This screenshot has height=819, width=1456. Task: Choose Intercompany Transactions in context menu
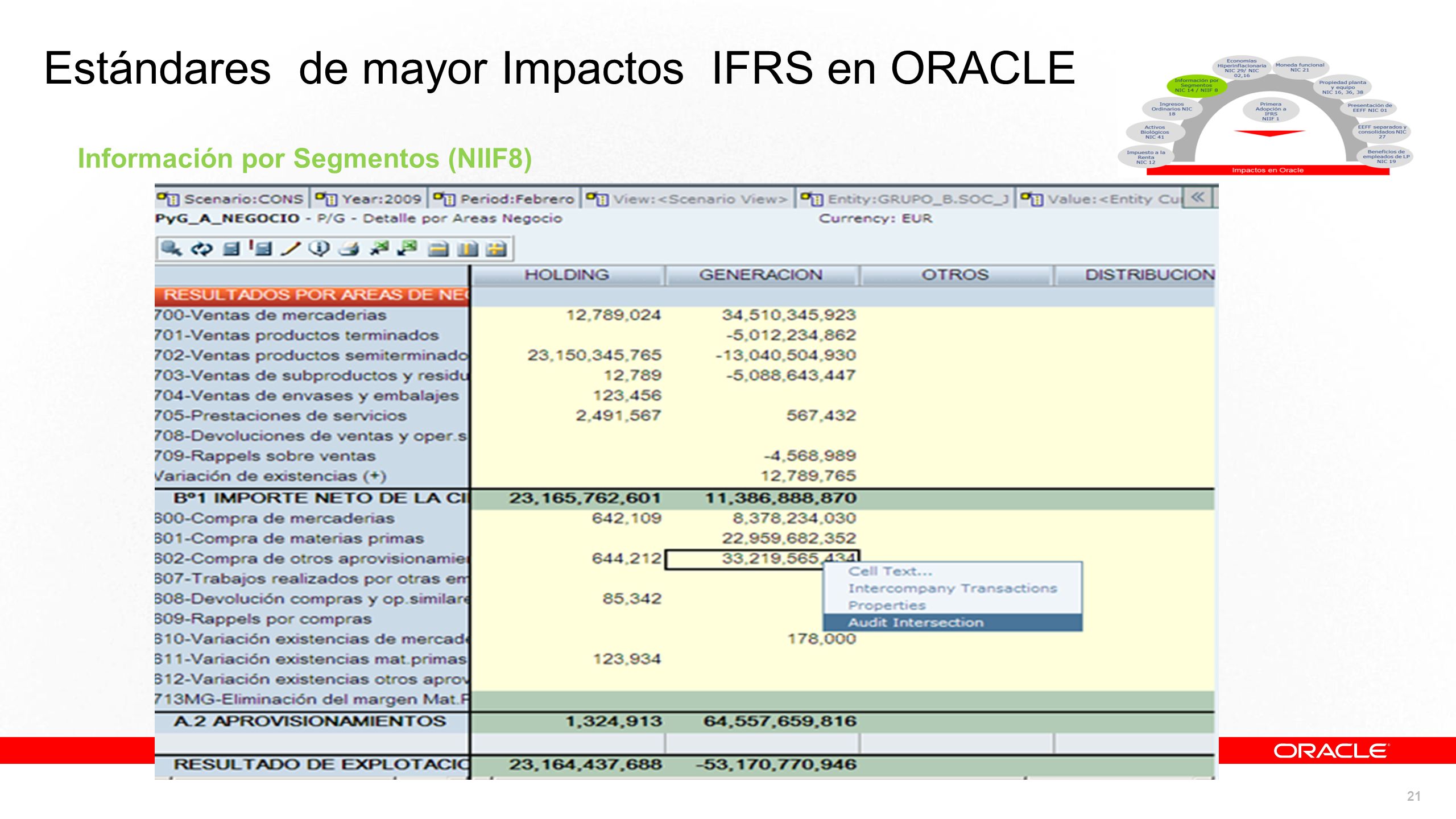point(953,588)
